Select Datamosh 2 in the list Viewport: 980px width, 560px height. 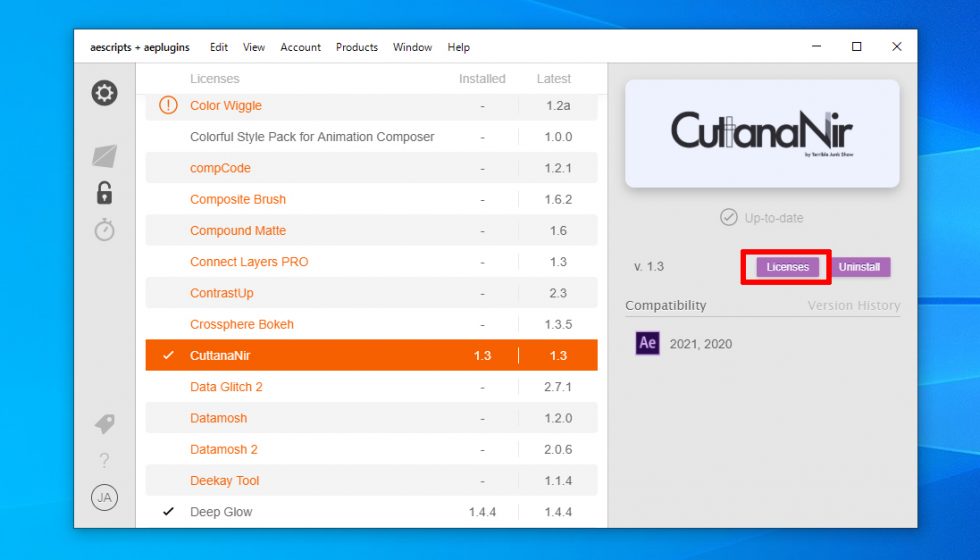click(x=371, y=449)
